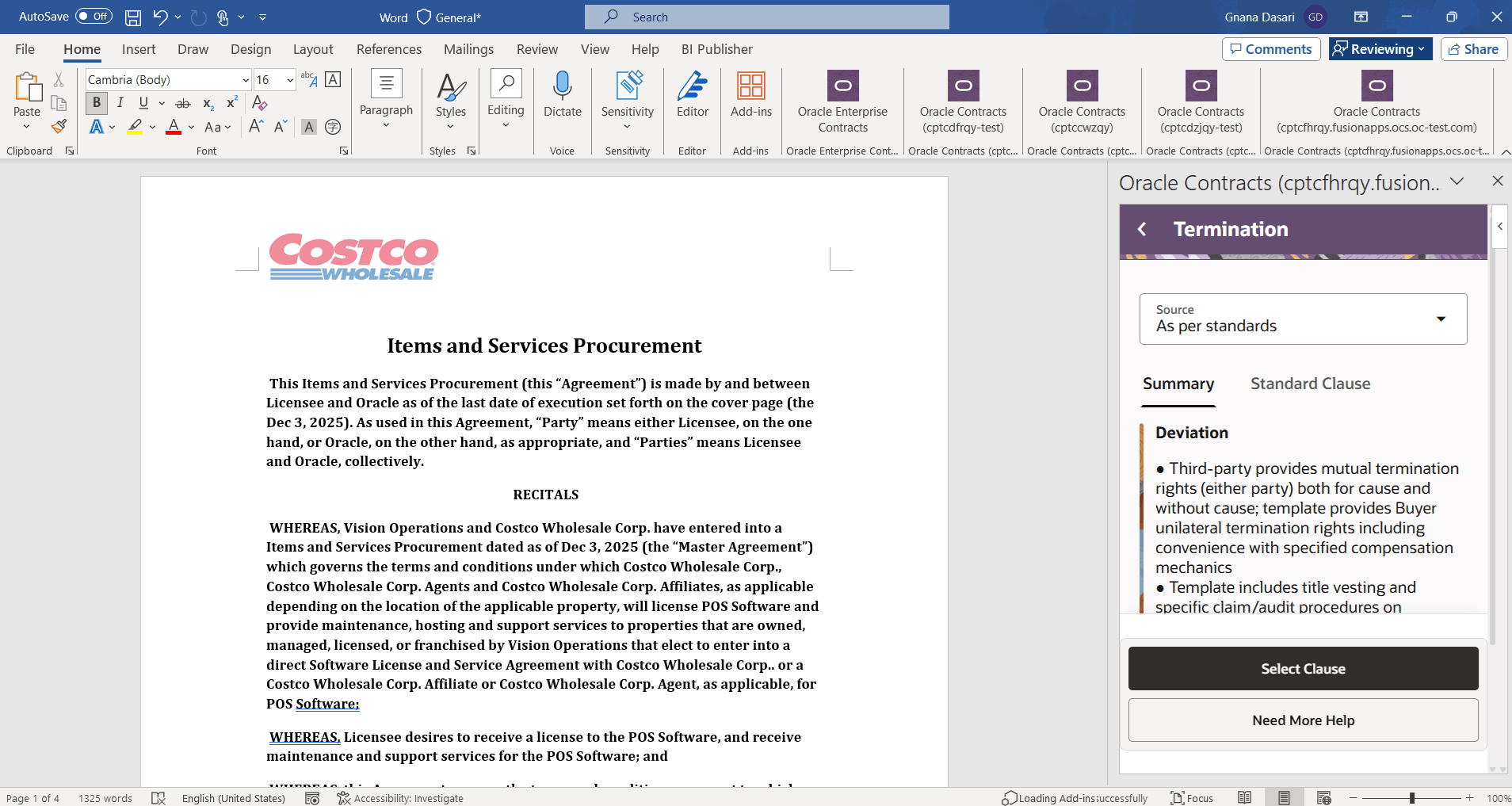The height and width of the screenshot is (806, 1512).
Task: Switch to the Insert ribbon tab
Action: 139,49
